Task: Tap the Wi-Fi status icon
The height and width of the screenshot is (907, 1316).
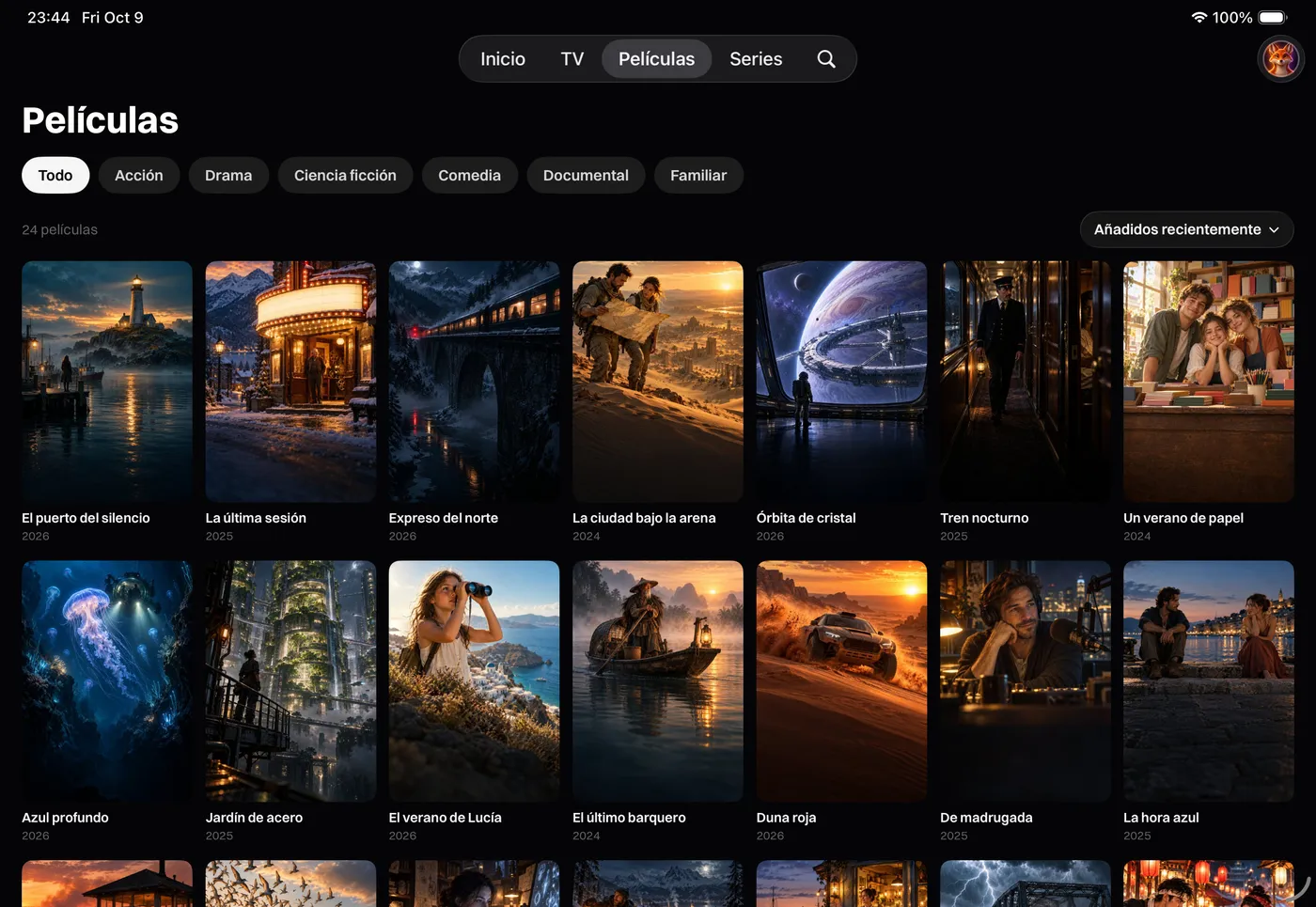Action: 1199,18
